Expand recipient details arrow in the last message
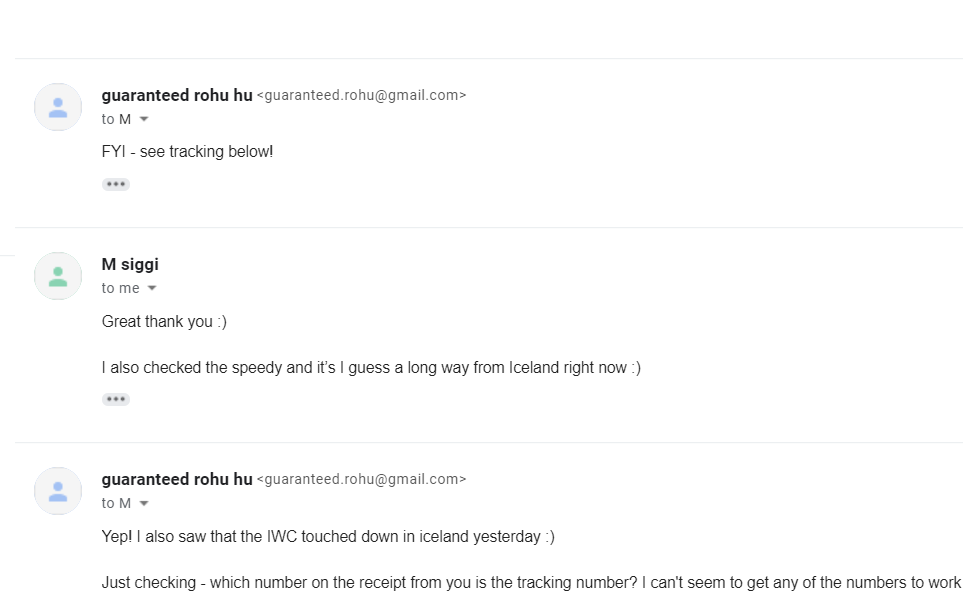The width and height of the screenshot is (963, 614). [x=144, y=504]
